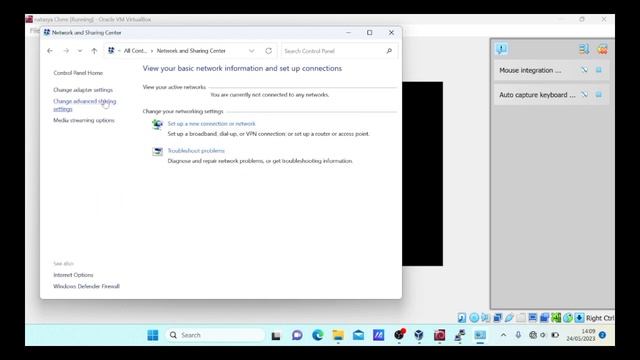
Task: Click VirtualBox keyboard capture arrow icon
Action: pyautogui.click(x=579, y=318)
